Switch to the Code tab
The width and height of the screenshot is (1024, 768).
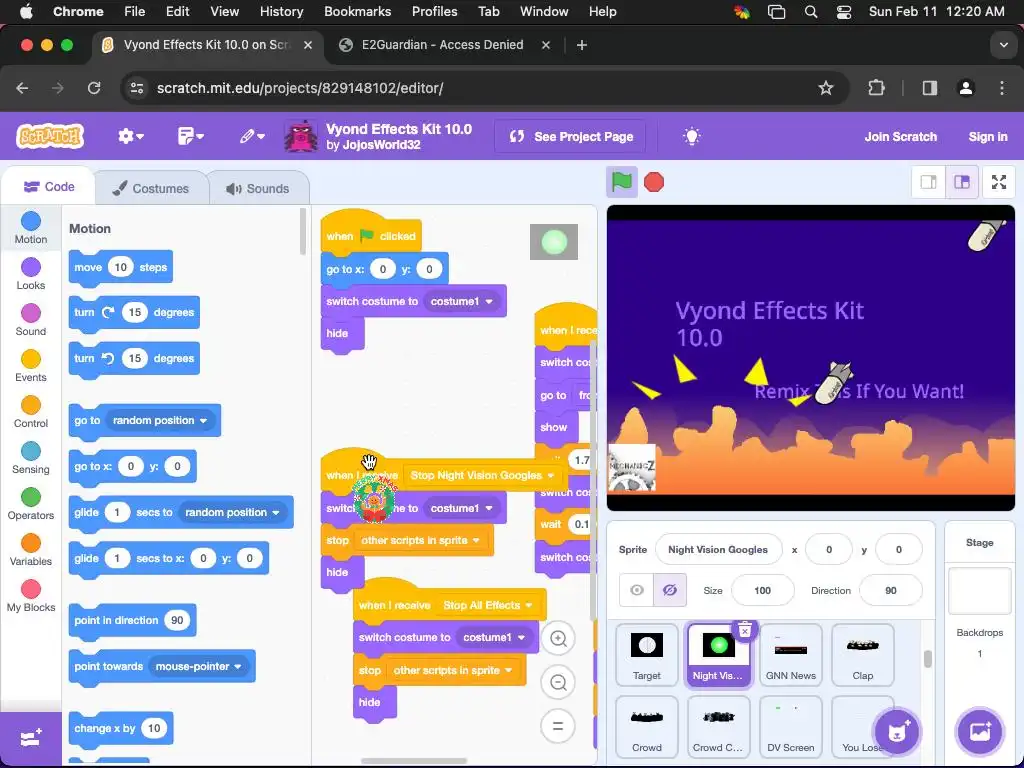point(48,187)
